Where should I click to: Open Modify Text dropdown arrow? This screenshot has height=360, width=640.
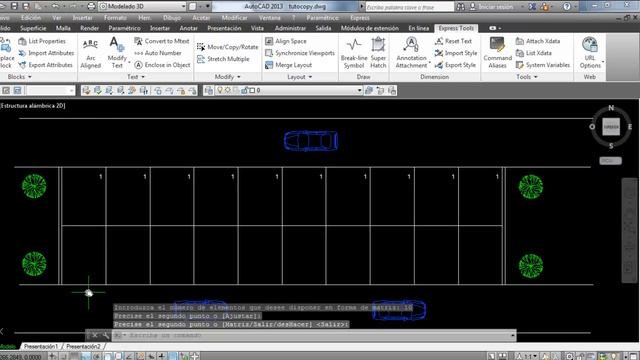(129, 62)
